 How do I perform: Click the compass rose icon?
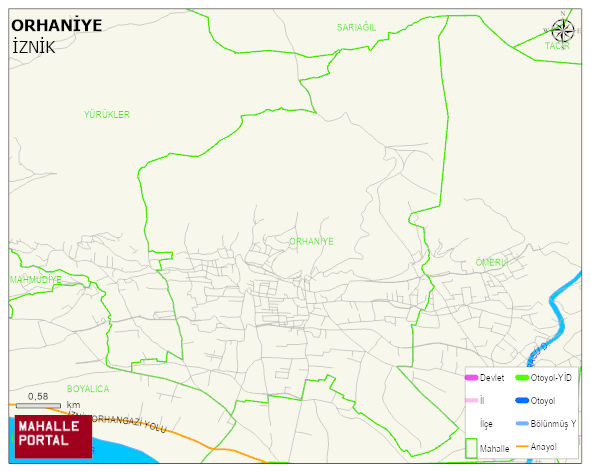[x=562, y=30]
